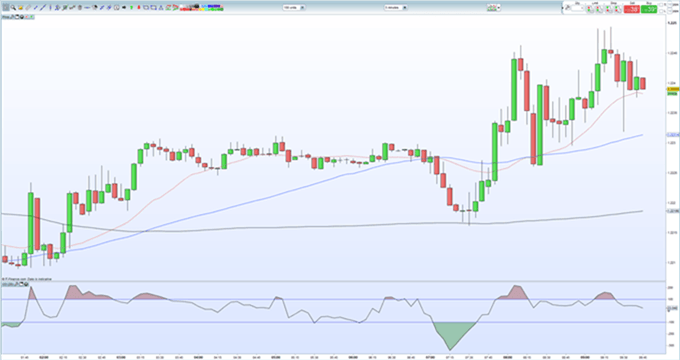Open the trading bar wrench settings
This screenshot has width=680, height=360.
pos(567,8)
